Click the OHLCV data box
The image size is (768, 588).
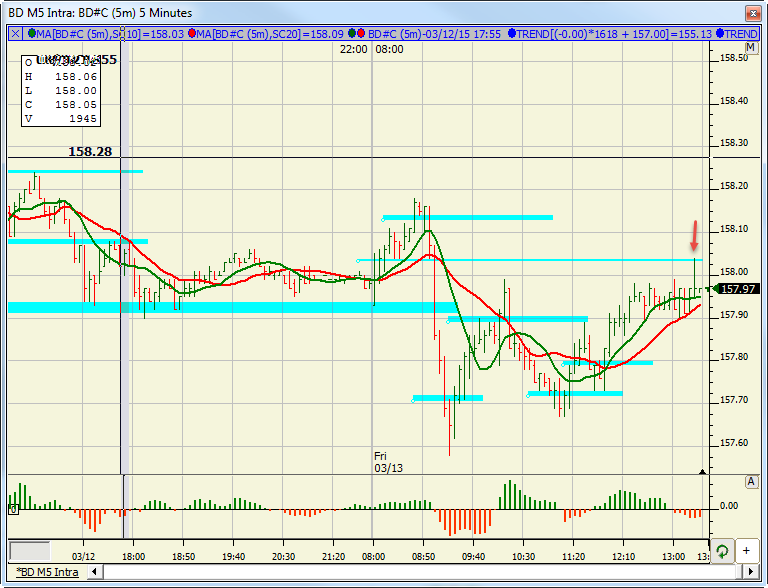click(61, 91)
